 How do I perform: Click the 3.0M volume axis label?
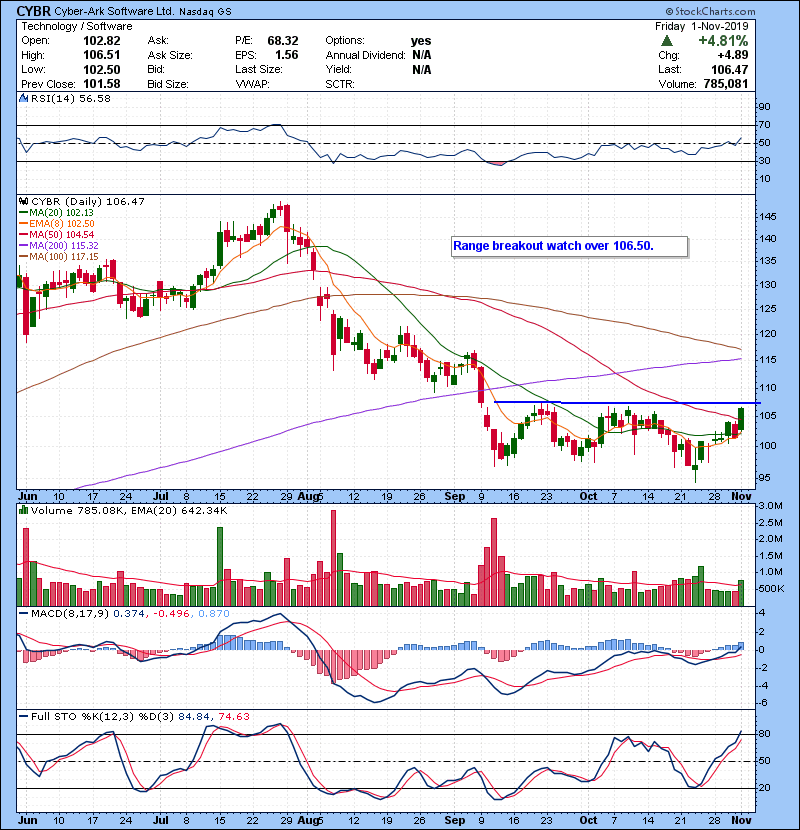pos(770,506)
